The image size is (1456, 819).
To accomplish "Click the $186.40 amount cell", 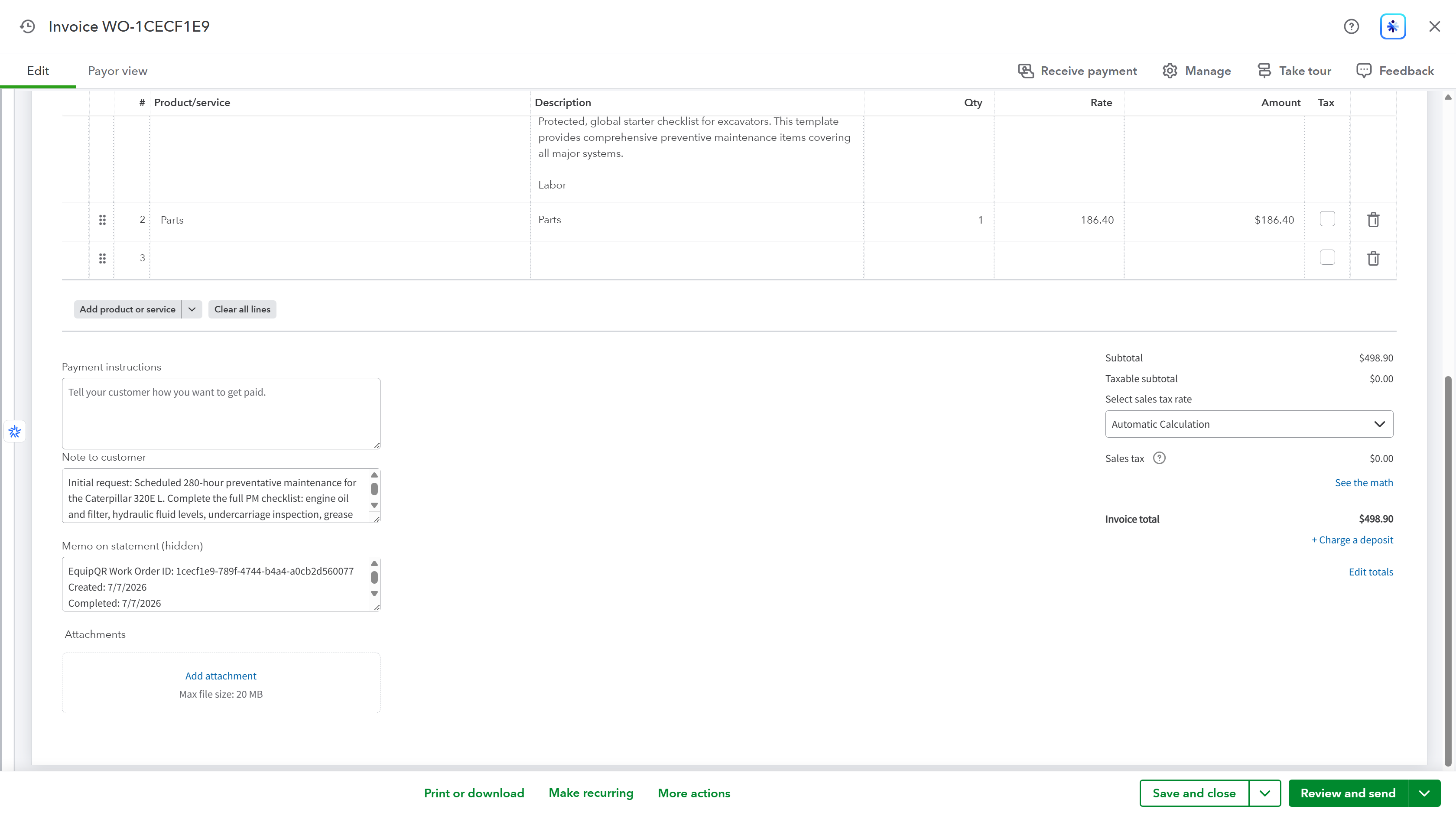I will [1215, 221].
